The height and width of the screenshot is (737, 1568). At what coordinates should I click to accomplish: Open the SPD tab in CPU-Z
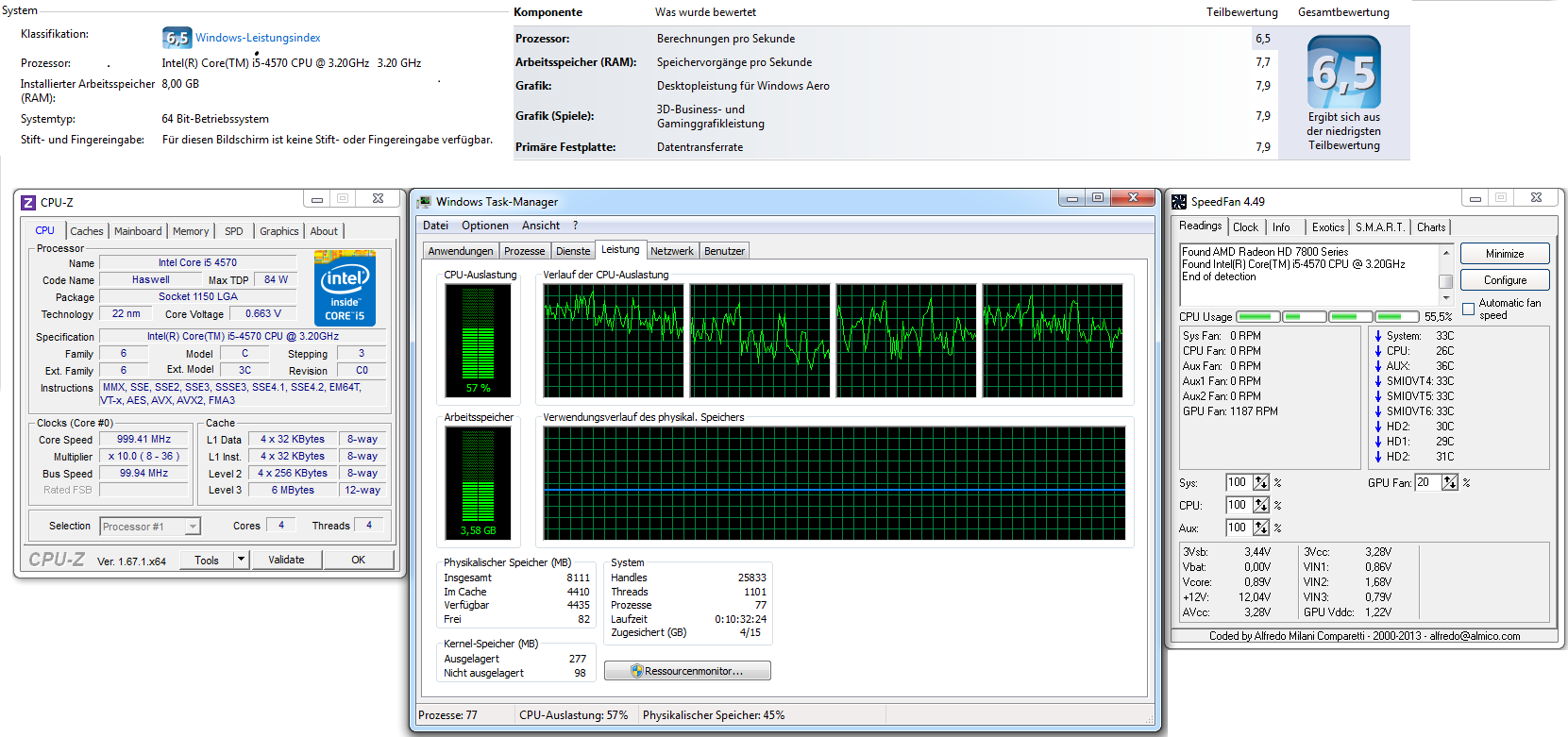[x=234, y=231]
